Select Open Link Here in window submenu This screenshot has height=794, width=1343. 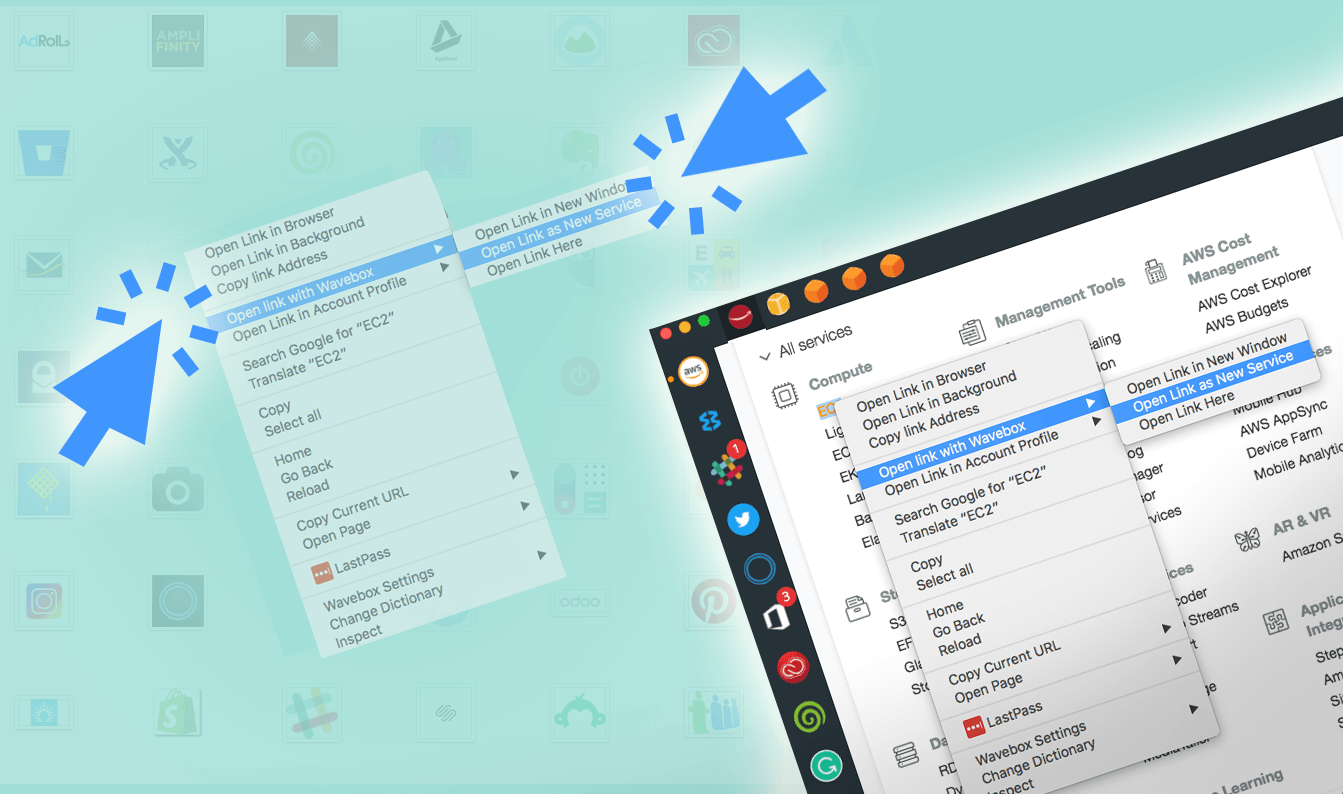(x=1187, y=411)
